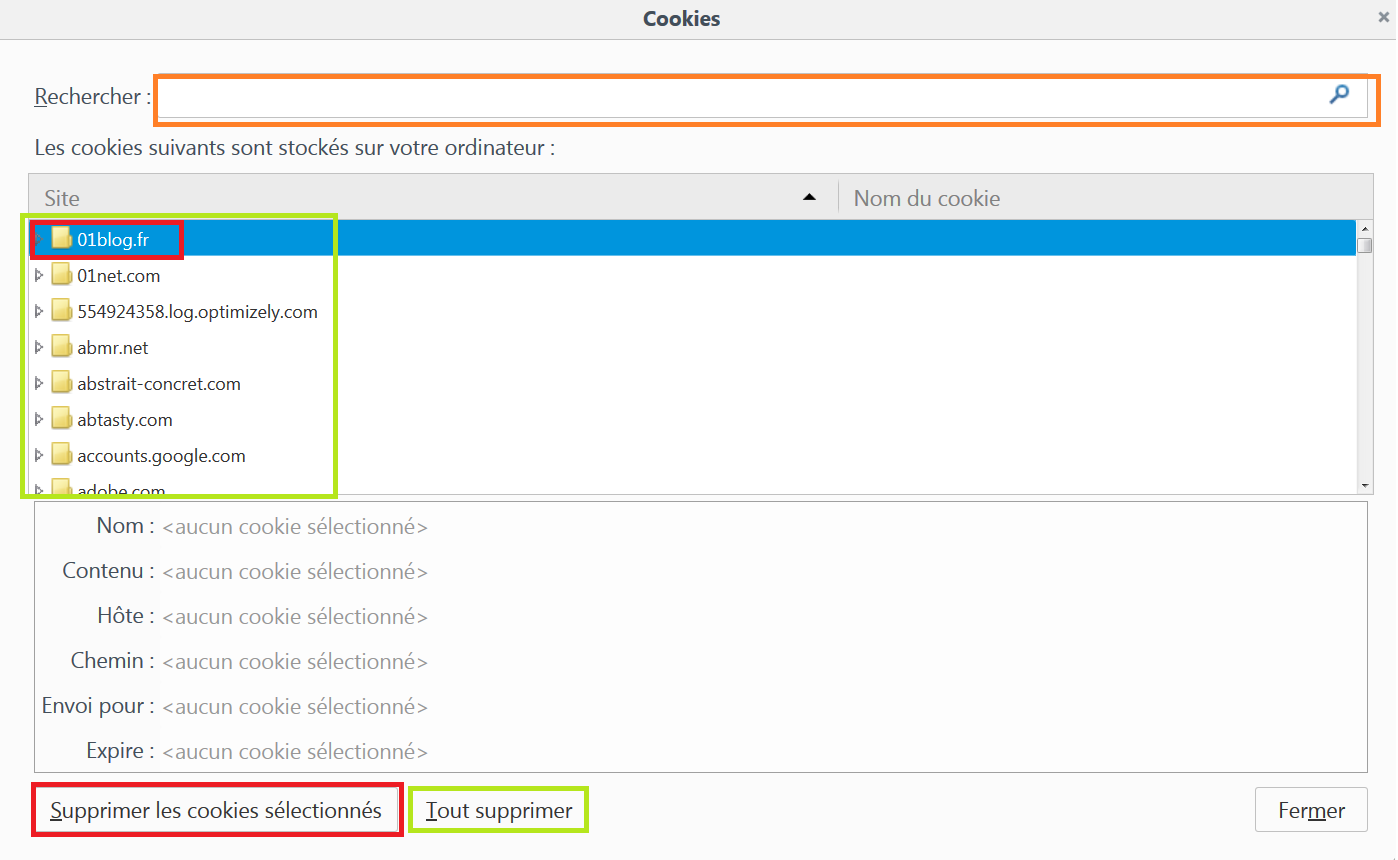Viewport: 1398px width, 860px height.
Task: Expand the accounts.google.com node
Action: tap(39, 455)
